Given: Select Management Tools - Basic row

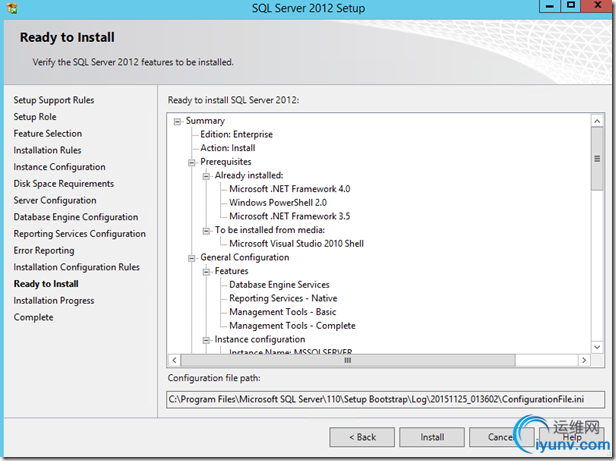Looking at the screenshot, I should (283, 312).
